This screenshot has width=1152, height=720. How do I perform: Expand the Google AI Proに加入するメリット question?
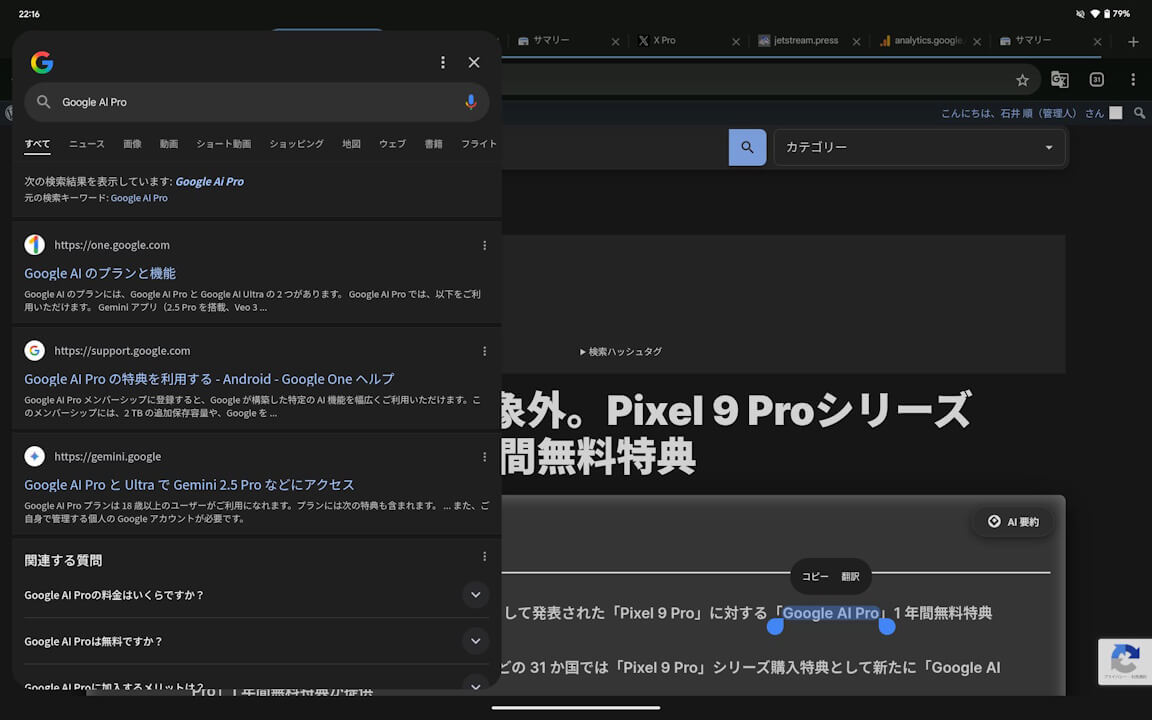click(x=257, y=686)
